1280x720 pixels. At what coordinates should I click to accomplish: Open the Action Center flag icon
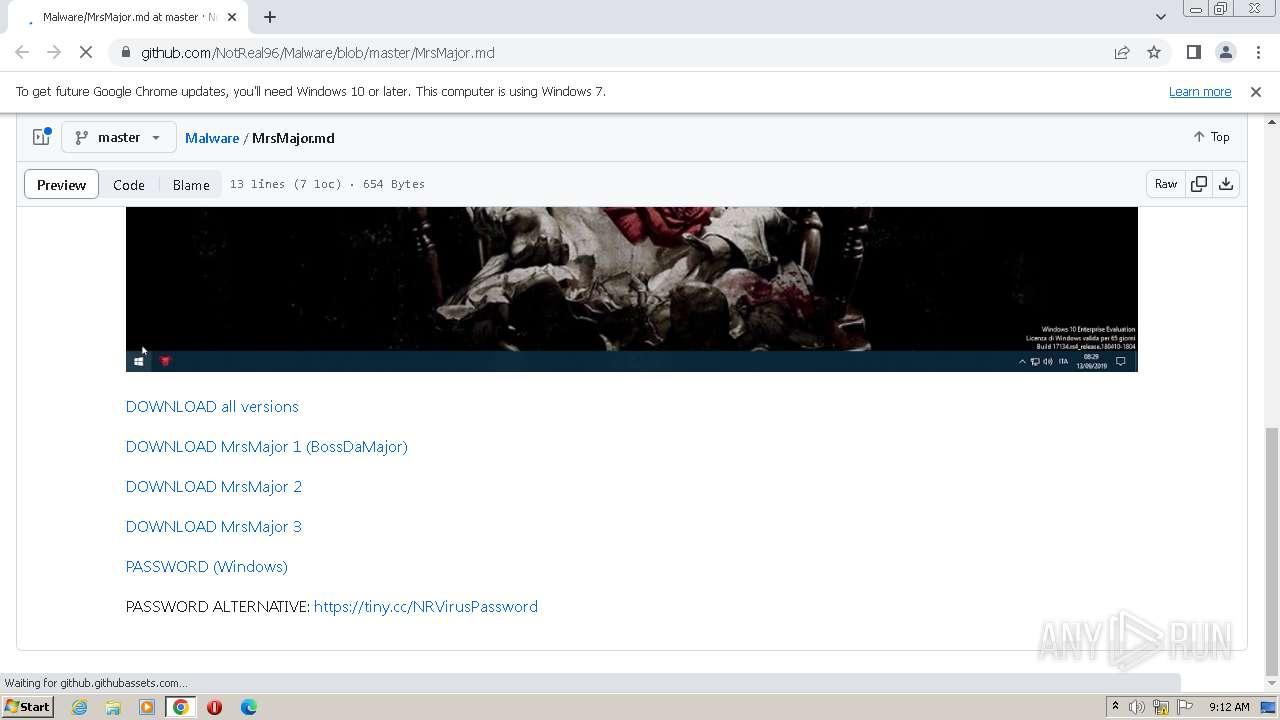1185,707
